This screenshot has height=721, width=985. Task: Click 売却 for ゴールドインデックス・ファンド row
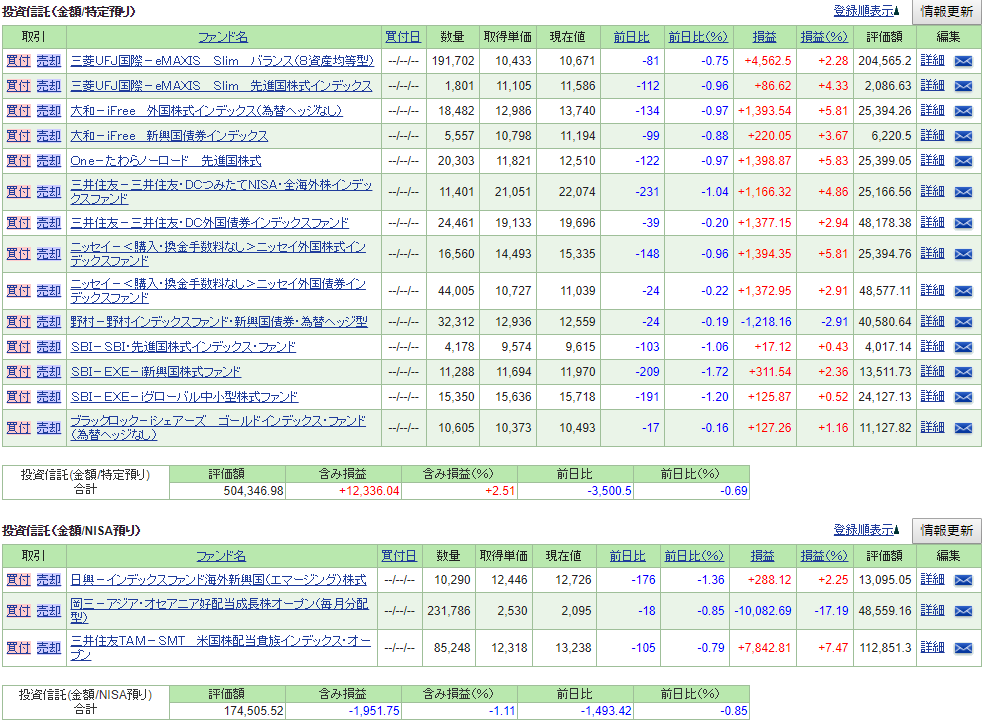coord(48,428)
